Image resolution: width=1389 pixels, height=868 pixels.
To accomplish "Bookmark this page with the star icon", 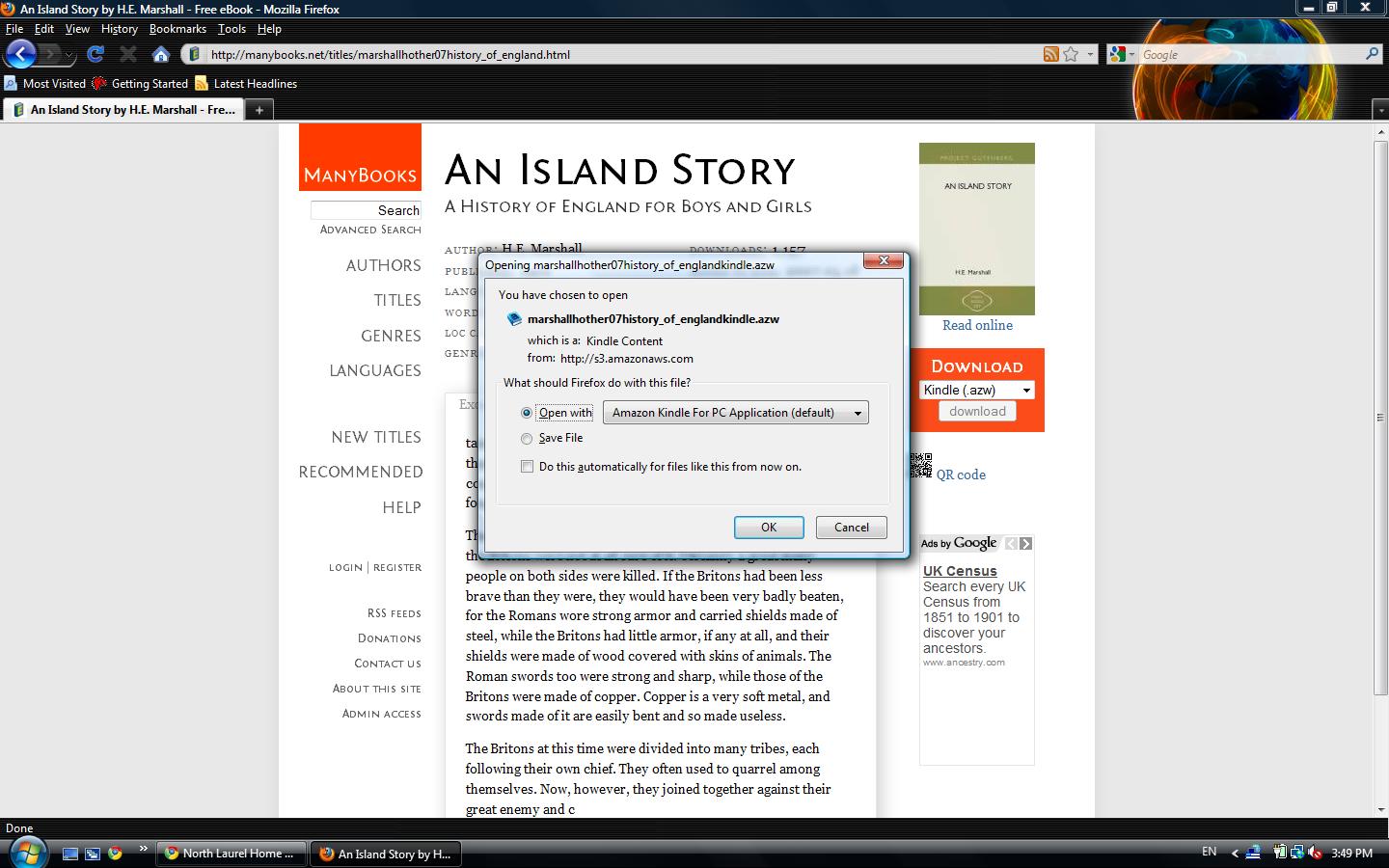I will (1071, 54).
